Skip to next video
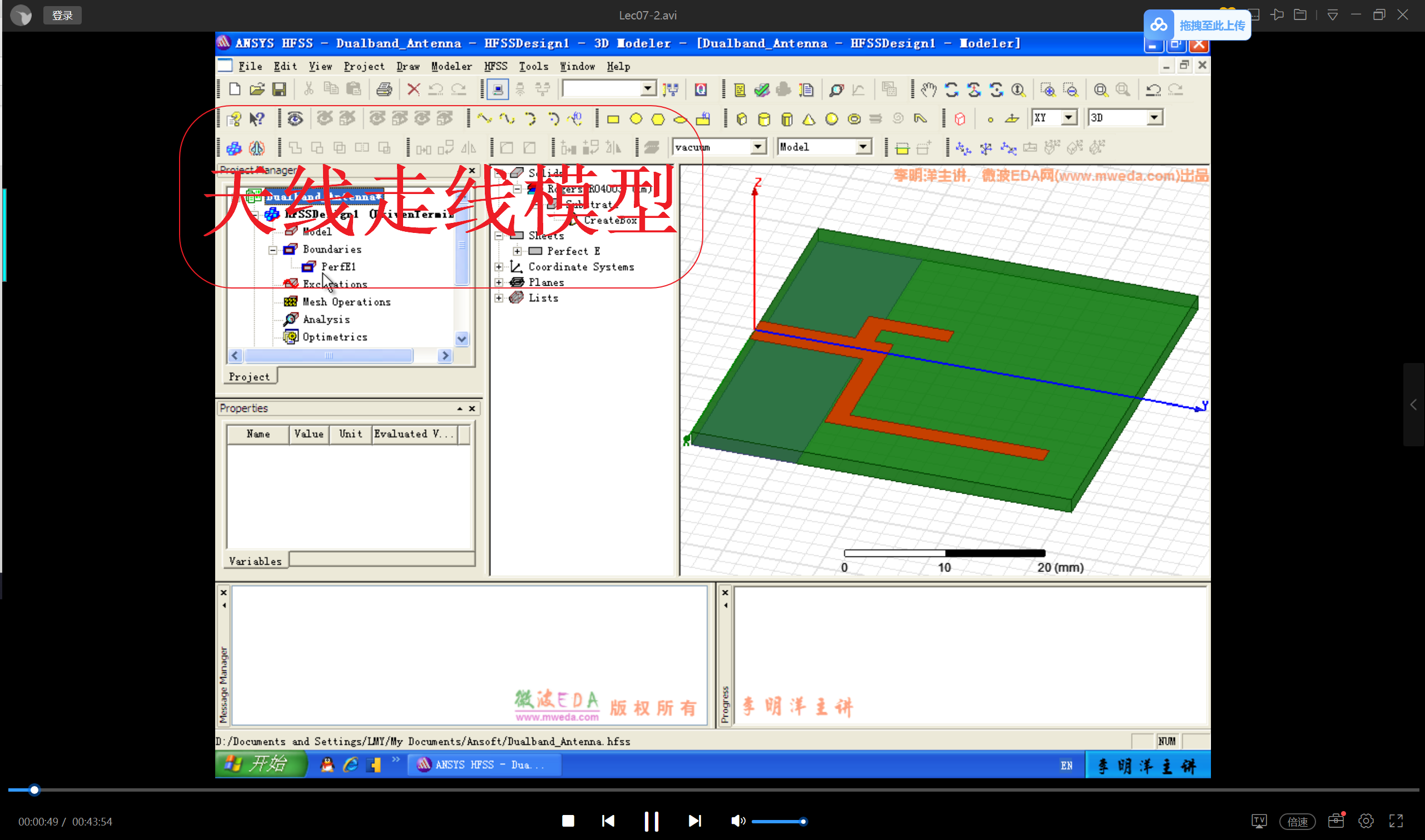The image size is (1425, 840). [694, 821]
